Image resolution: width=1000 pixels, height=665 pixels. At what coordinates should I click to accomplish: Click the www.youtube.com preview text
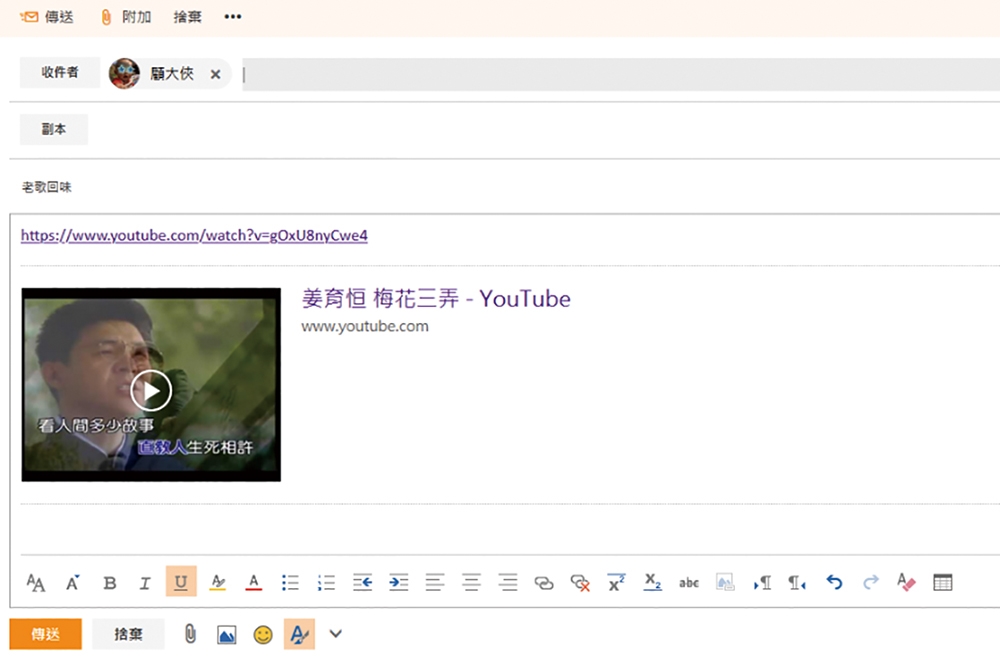365,326
